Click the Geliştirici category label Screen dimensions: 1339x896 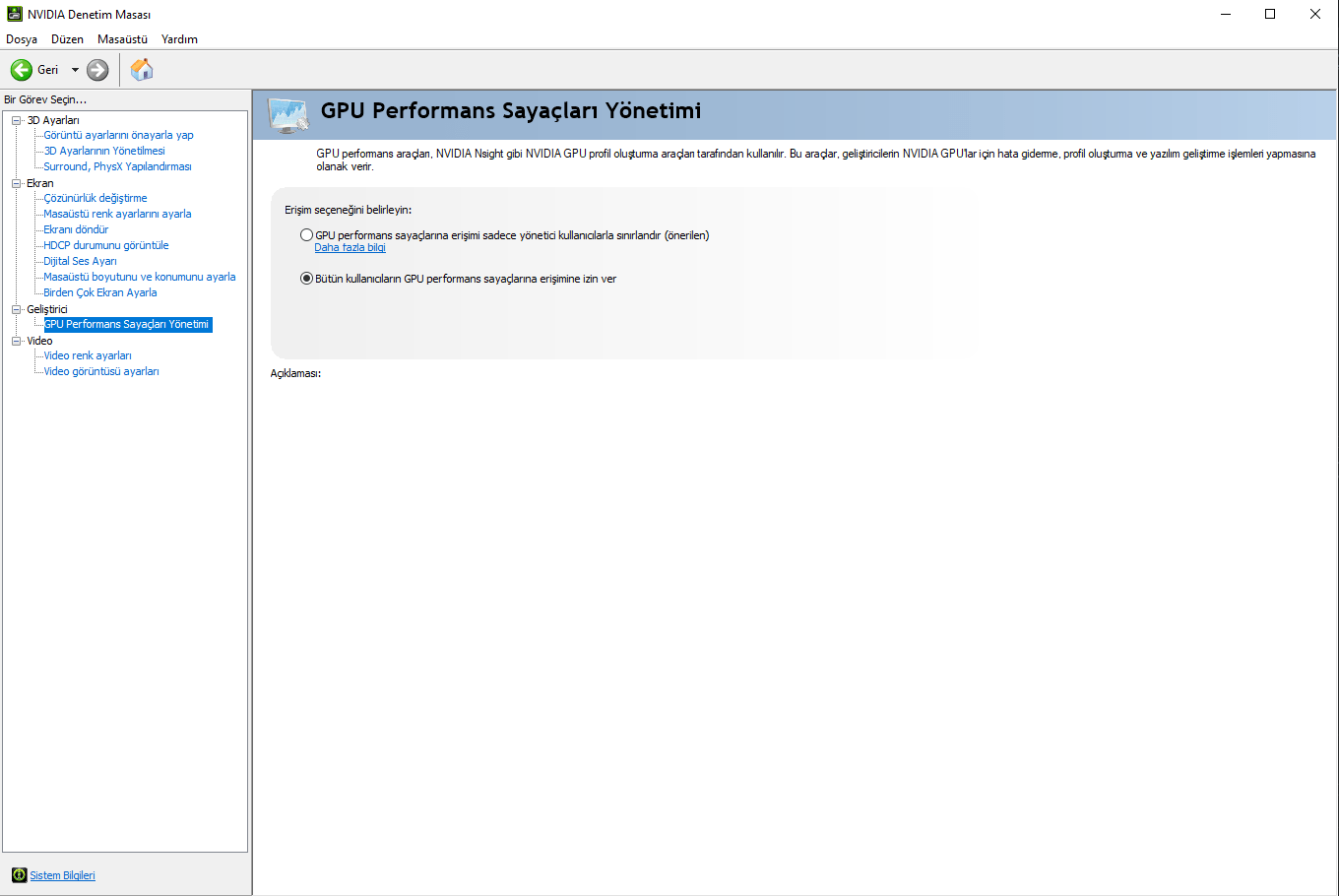pyautogui.click(x=47, y=309)
